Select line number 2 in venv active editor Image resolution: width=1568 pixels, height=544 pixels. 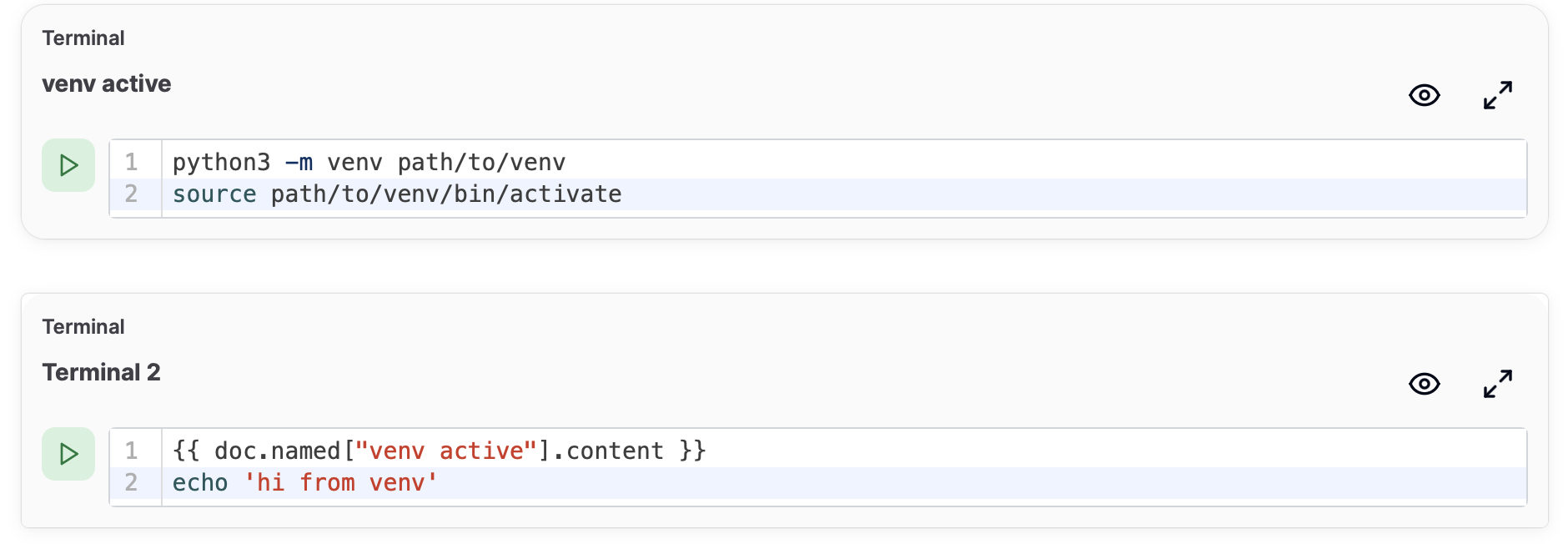pyautogui.click(x=131, y=194)
